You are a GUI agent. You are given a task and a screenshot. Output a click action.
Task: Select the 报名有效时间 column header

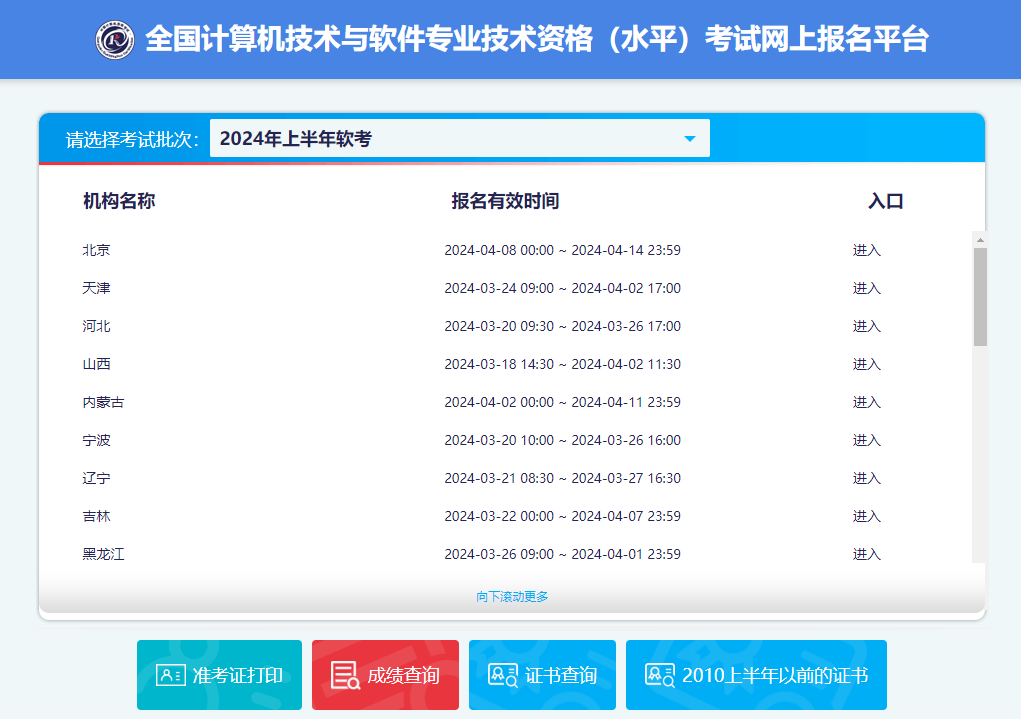(504, 200)
